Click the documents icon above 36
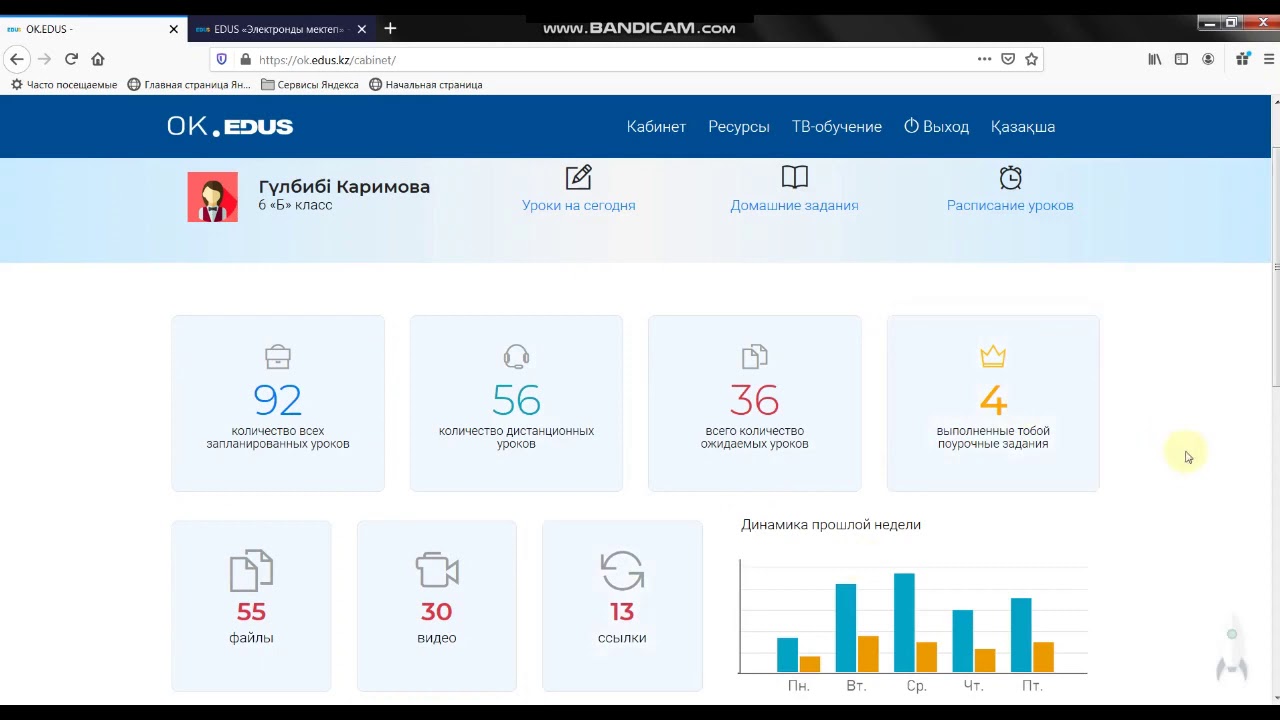 coord(754,357)
